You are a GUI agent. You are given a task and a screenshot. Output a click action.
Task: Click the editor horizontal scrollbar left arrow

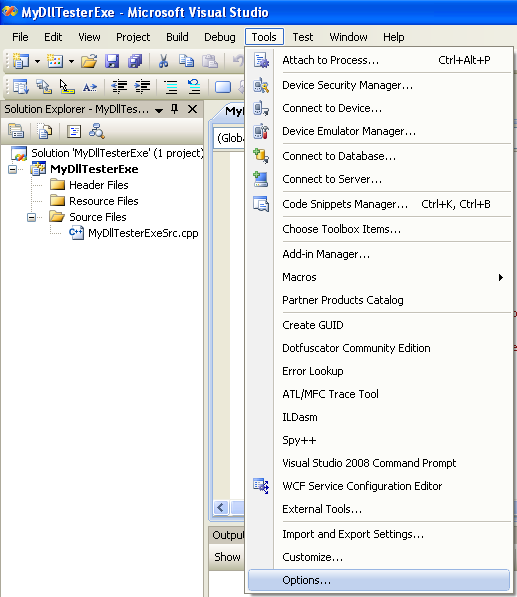(221, 508)
